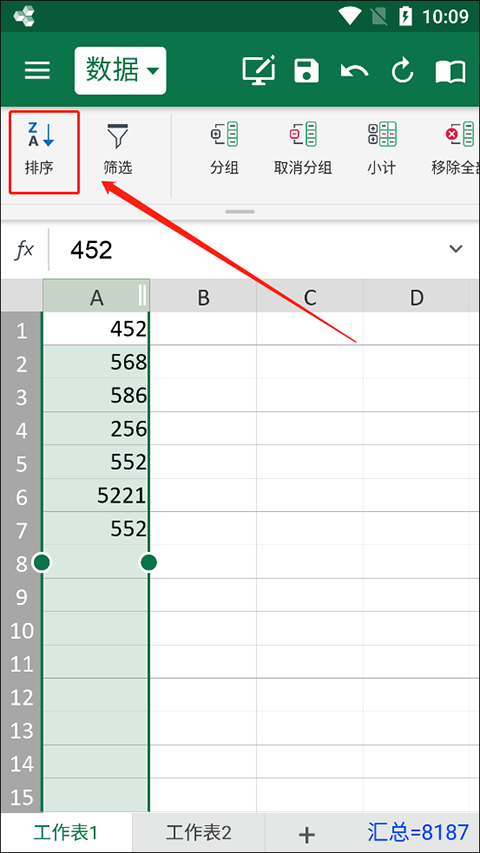Image resolution: width=480 pixels, height=853 pixels.
Task: Collapse the ribbon using the handle bar
Action: (240, 212)
